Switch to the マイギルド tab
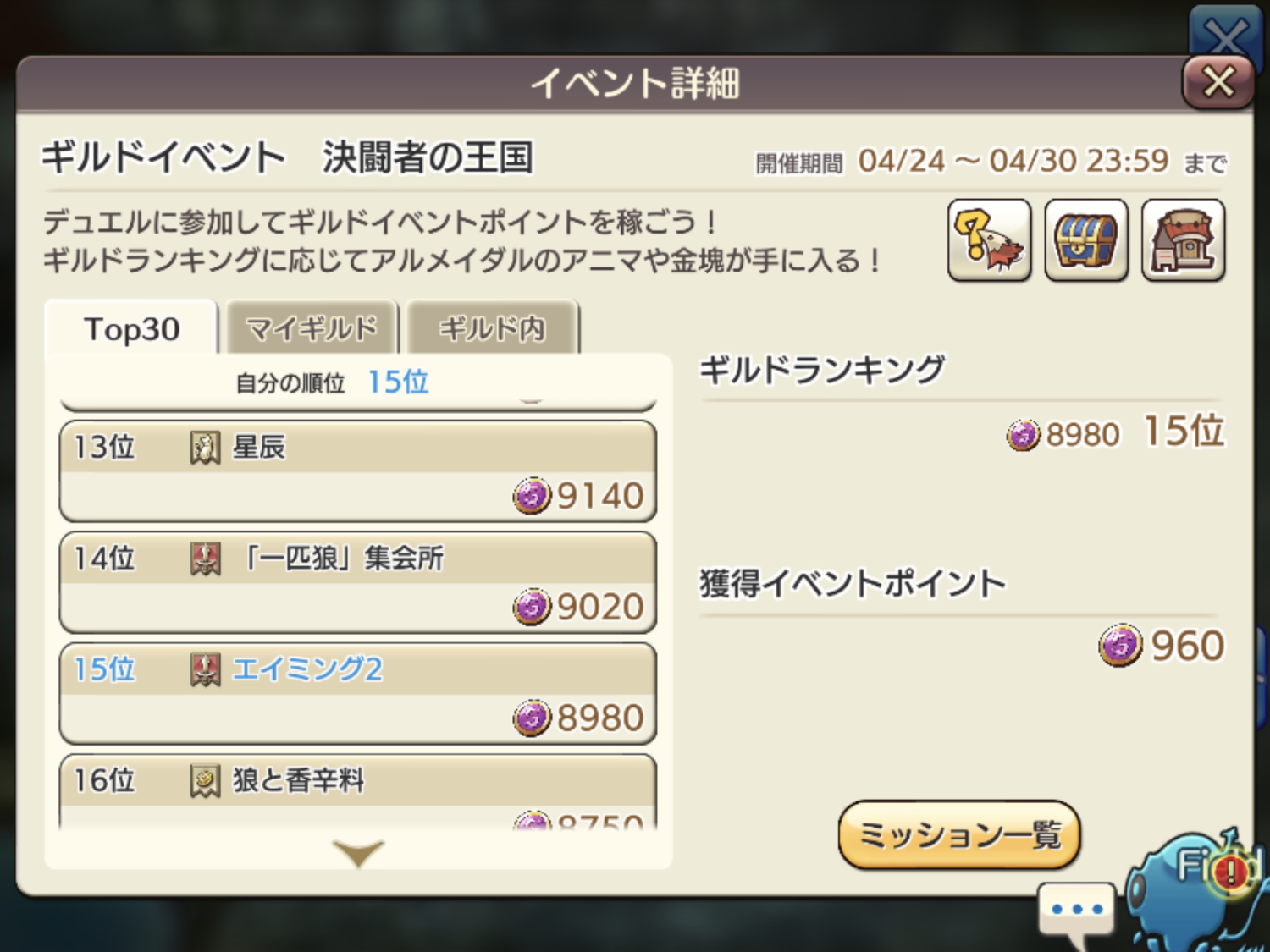Screen dimensions: 1270x952 pyautogui.click(x=311, y=328)
